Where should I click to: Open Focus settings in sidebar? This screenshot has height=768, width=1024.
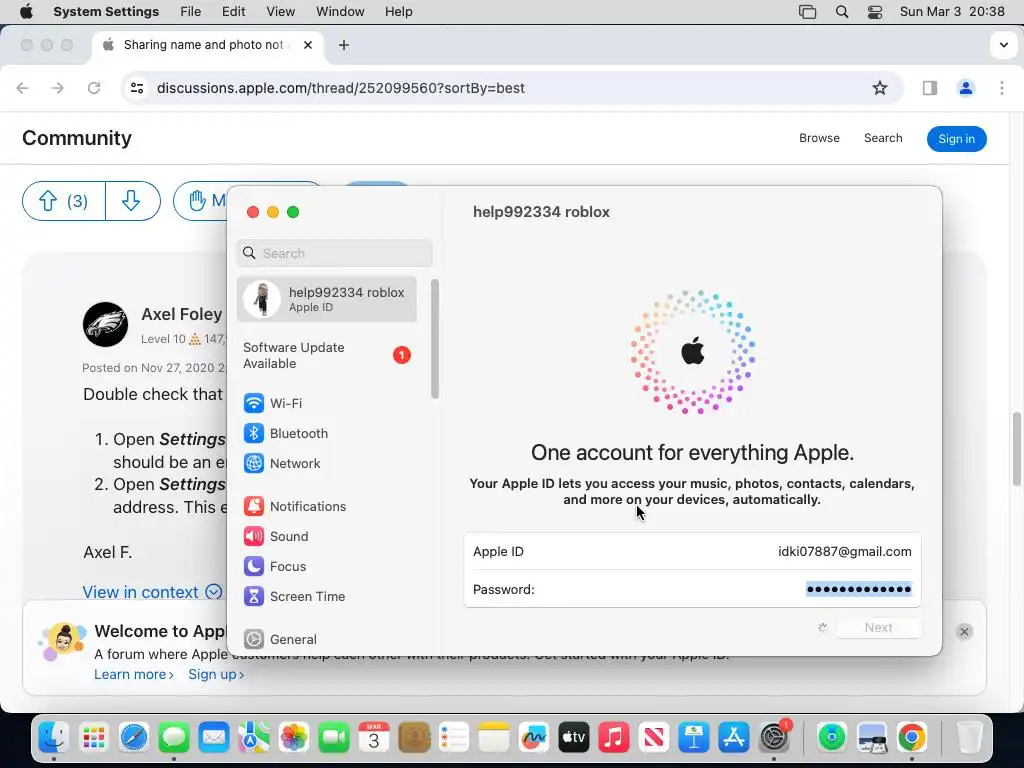coord(274,566)
